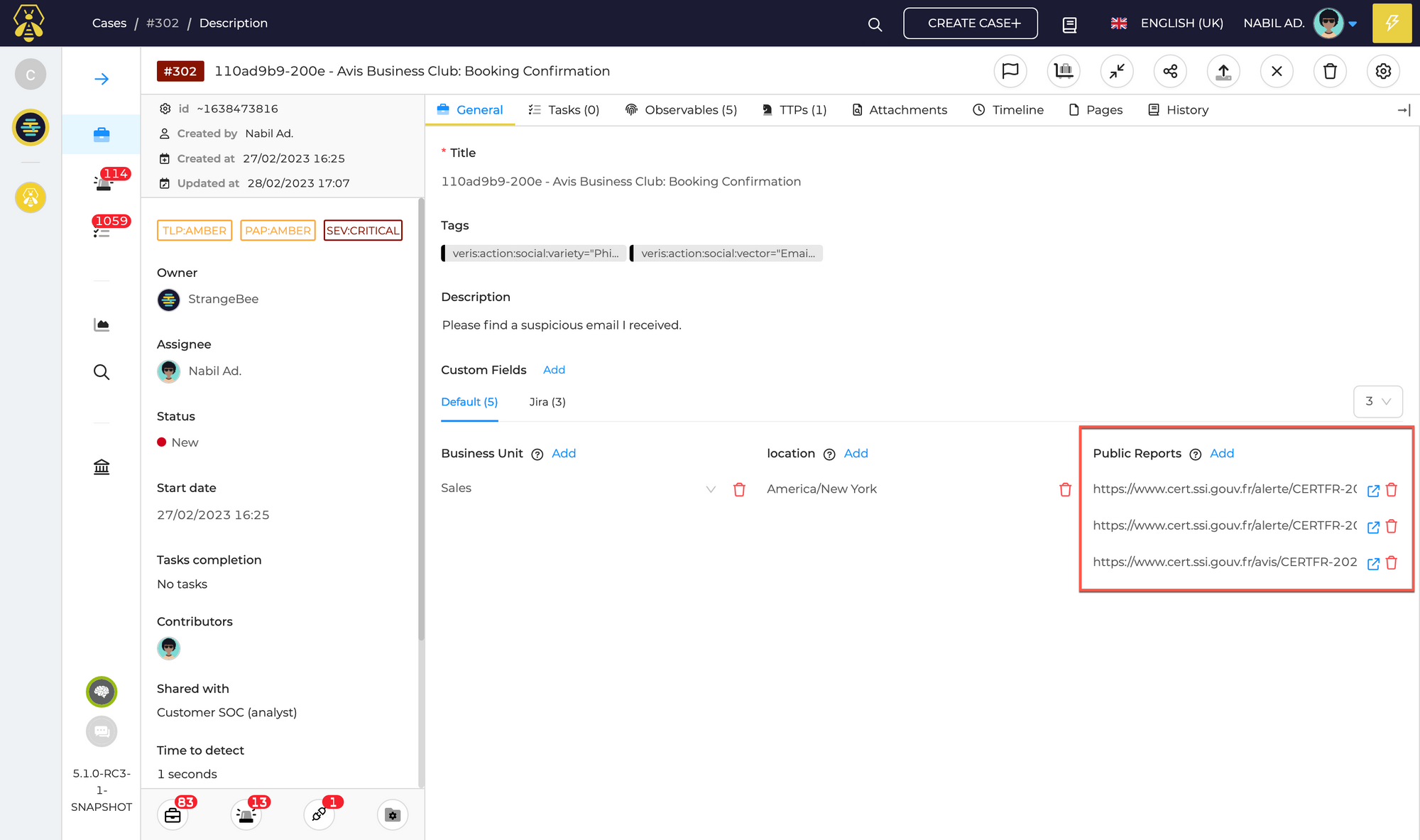Switch to the Observables (5) tab

[681, 110]
